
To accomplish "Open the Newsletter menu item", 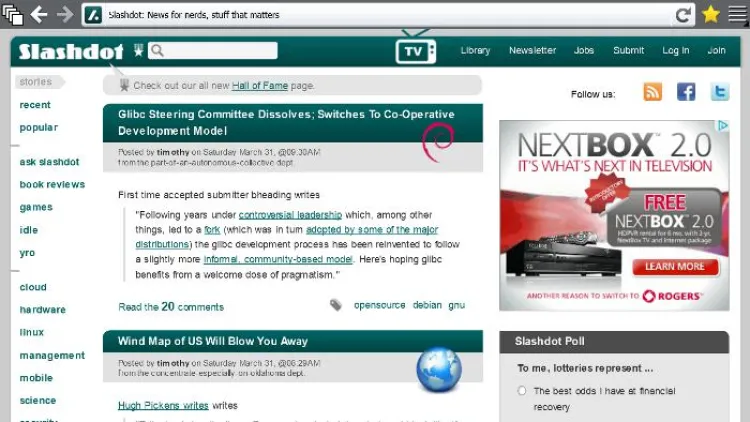I will tap(532, 50).
